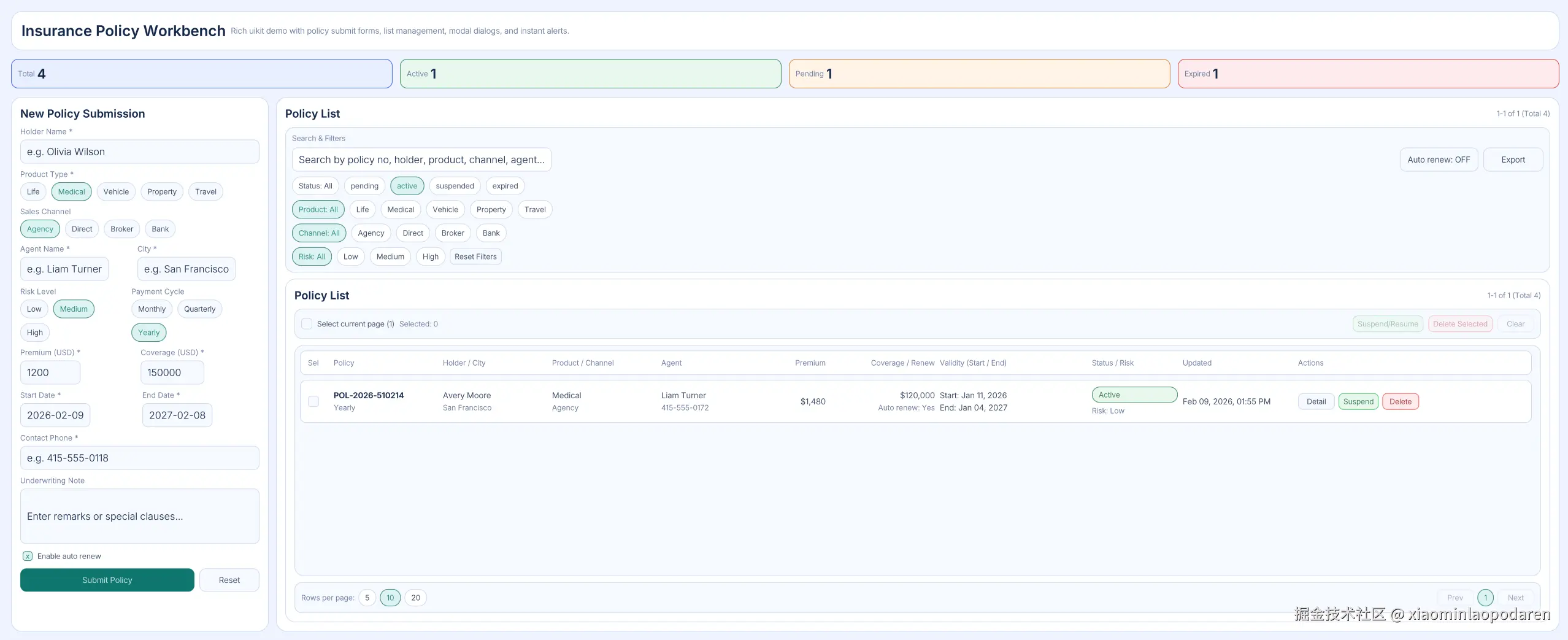Select Property under Product Type in the form
This screenshot has height=640, width=1568.
(162, 191)
